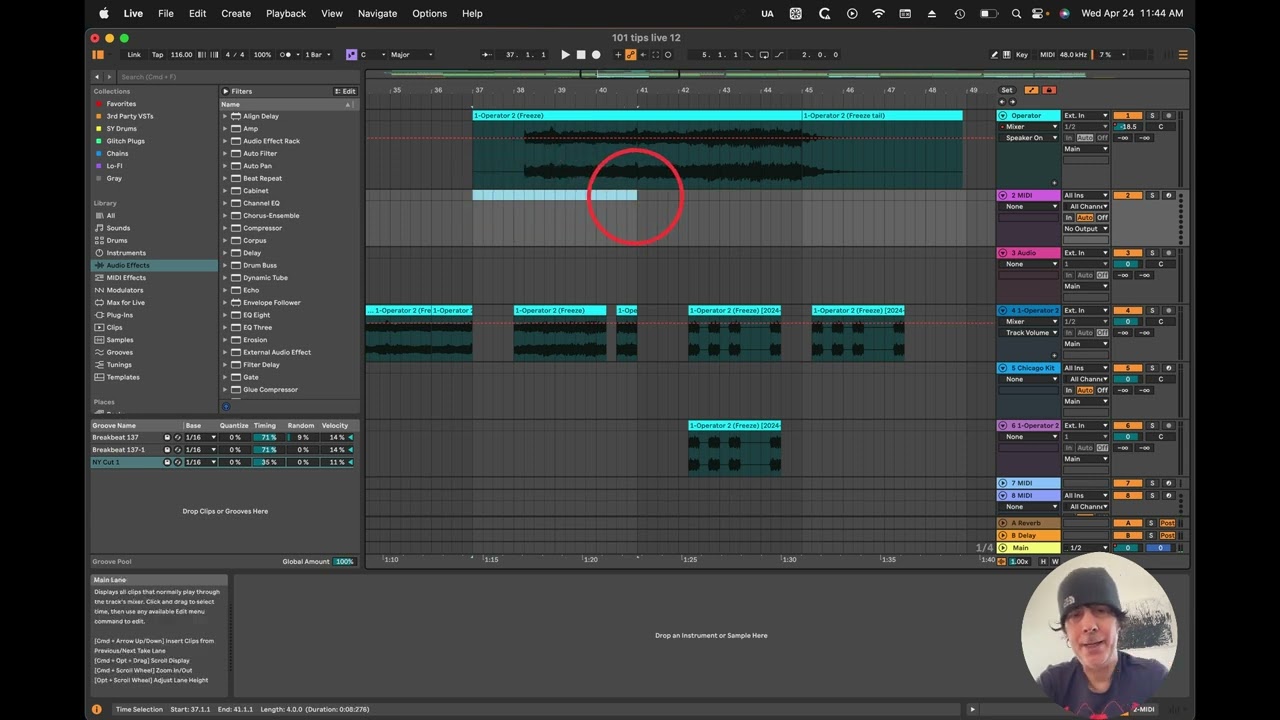The image size is (1280, 720).
Task: Open the Scale Mode purple icon
Action: click(x=351, y=55)
